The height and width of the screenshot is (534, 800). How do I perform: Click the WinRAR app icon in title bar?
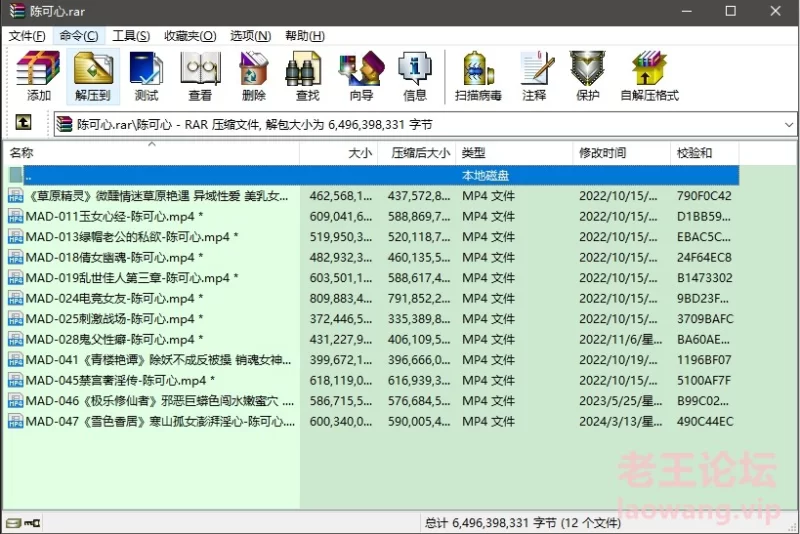17,11
